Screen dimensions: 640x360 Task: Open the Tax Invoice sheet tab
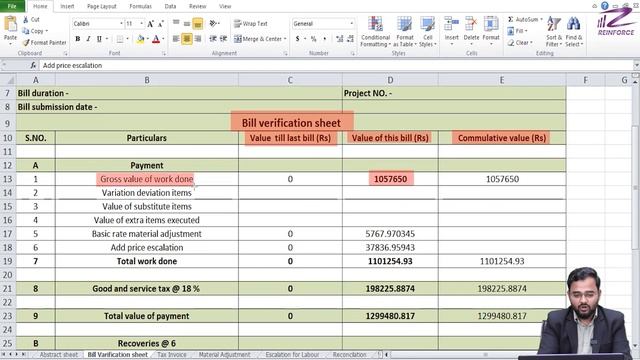[x=172, y=355]
